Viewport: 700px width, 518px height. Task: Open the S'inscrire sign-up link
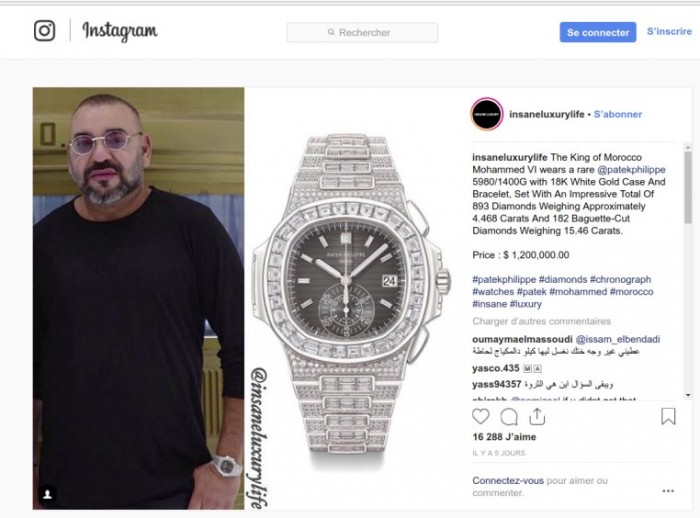pos(669,31)
